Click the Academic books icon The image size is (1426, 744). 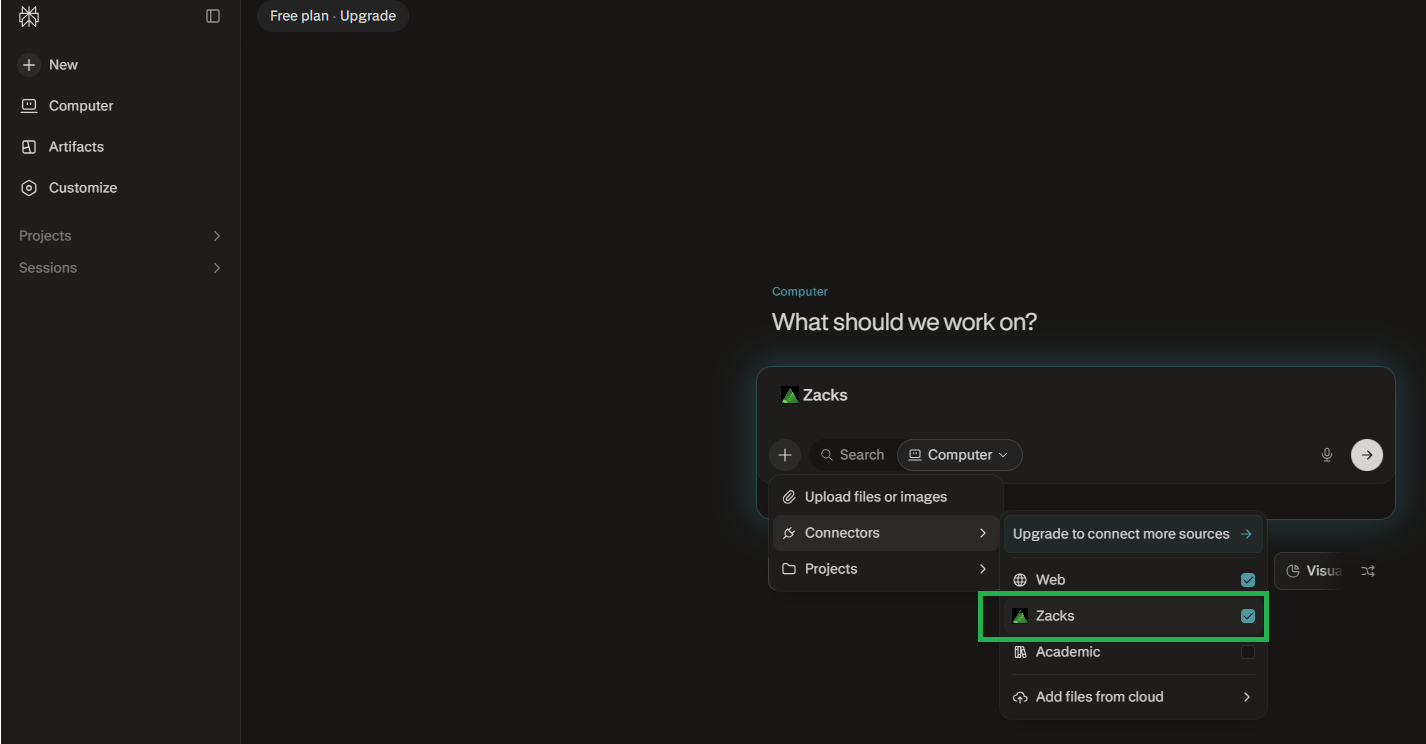[x=1020, y=652]
